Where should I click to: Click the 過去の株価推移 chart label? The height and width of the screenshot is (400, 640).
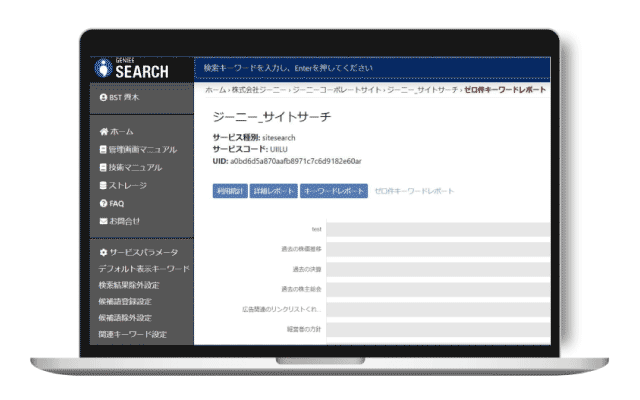[x=301, y=249]
